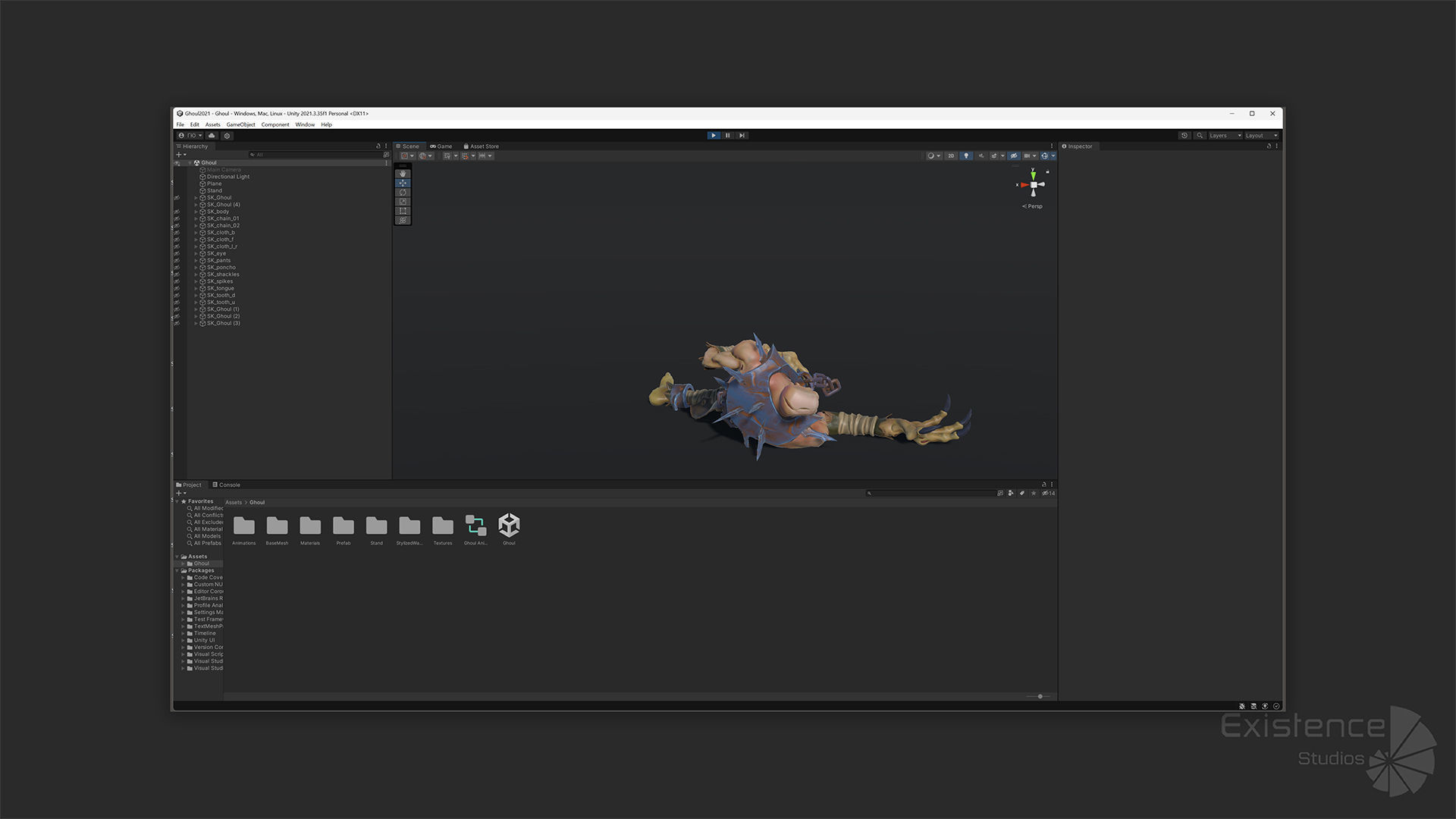Click the scene gizmo Y axis cone
Viewport: 1456px width, 819px height.
click(x=1033, y=175)
